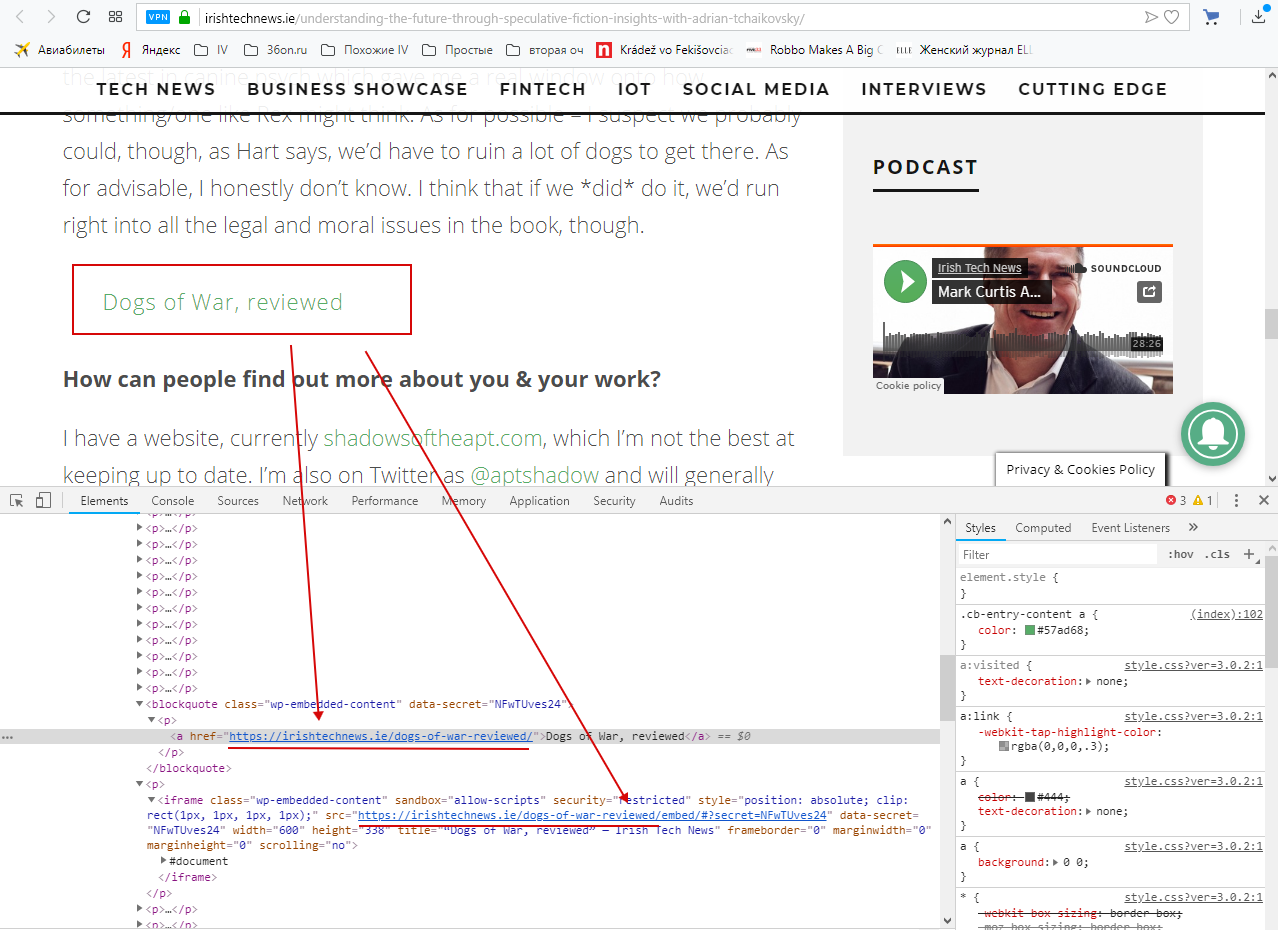Image resolution: width=1278 pixels, height=930 pixels.
Task: Go back to the previous page
Action: click(21, 17)
